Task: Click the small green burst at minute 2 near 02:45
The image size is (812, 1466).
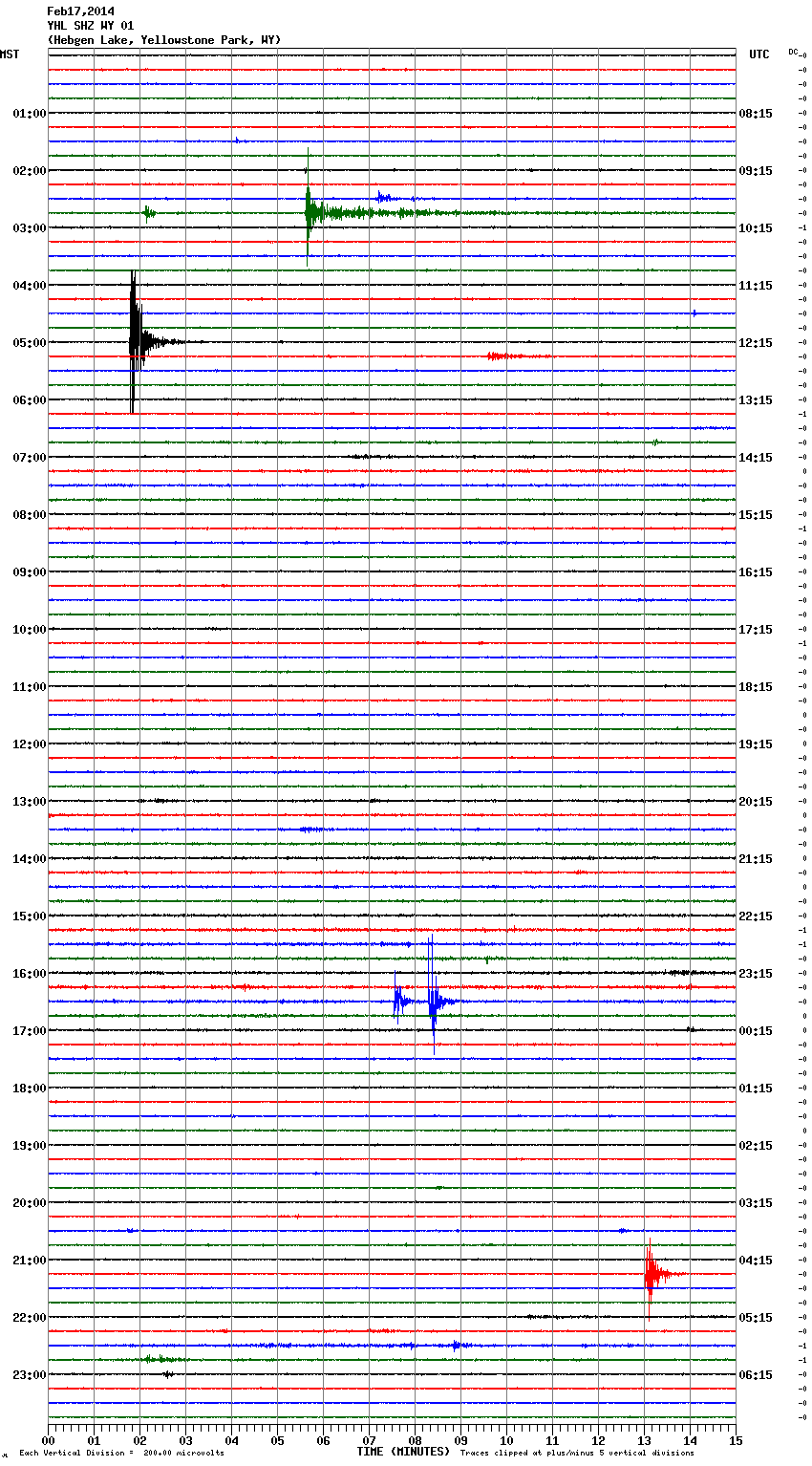Action: (x=149, y=212)
